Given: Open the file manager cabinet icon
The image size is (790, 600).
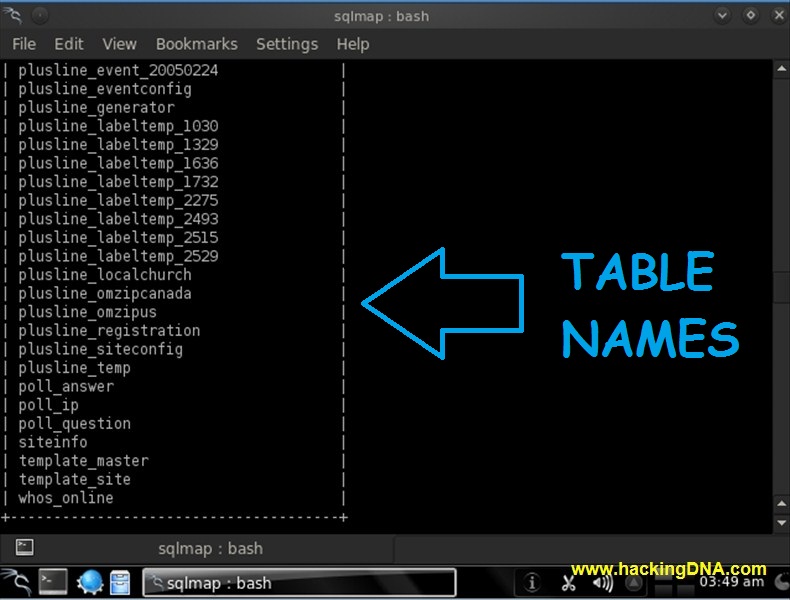Looking at the screenshot, I should click(x=120, y=583).
